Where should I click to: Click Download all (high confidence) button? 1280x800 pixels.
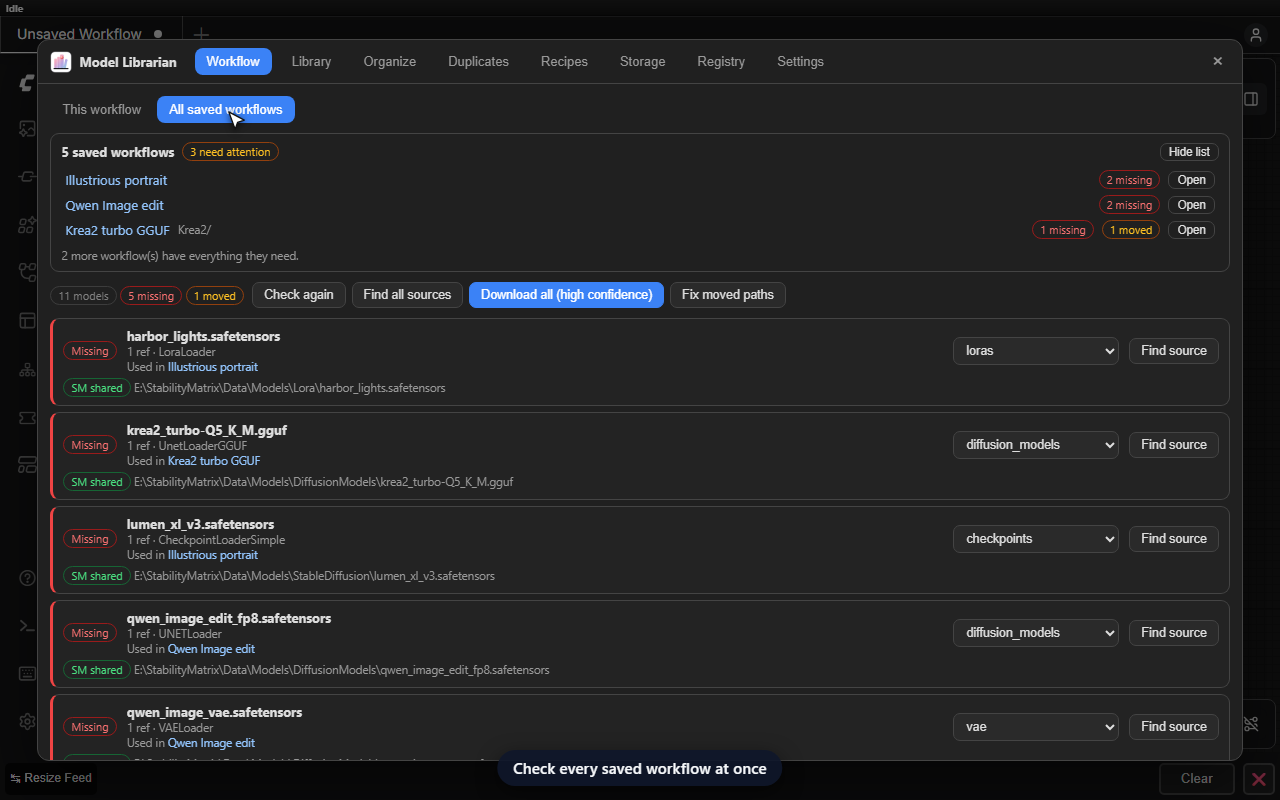566,295
